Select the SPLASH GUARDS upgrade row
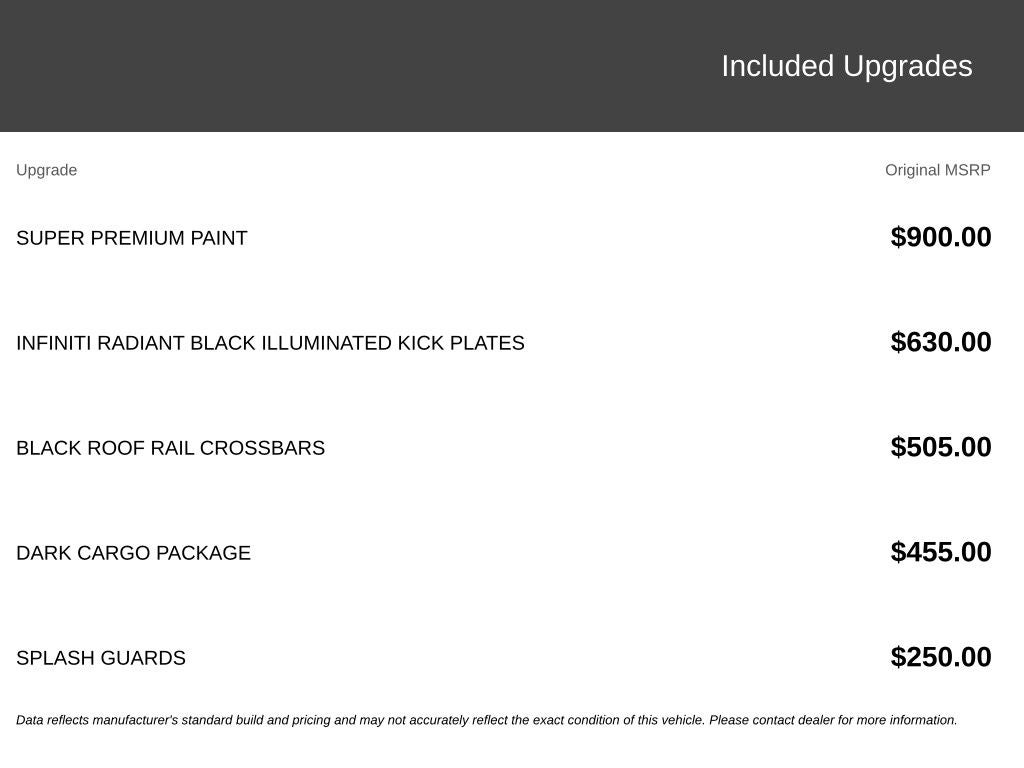 [504, 658]
